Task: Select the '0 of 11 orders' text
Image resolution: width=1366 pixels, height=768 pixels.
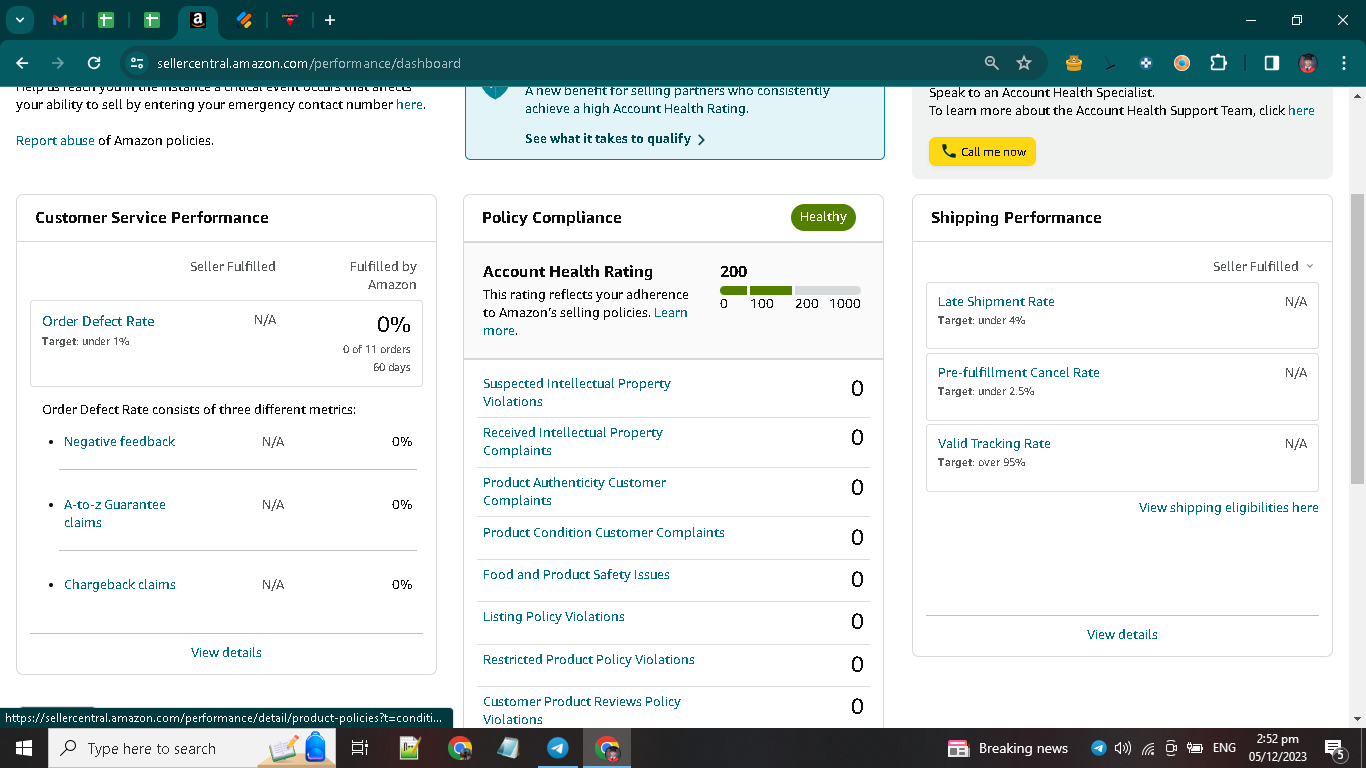Action: pyautogui.click(x=376, y=349)
